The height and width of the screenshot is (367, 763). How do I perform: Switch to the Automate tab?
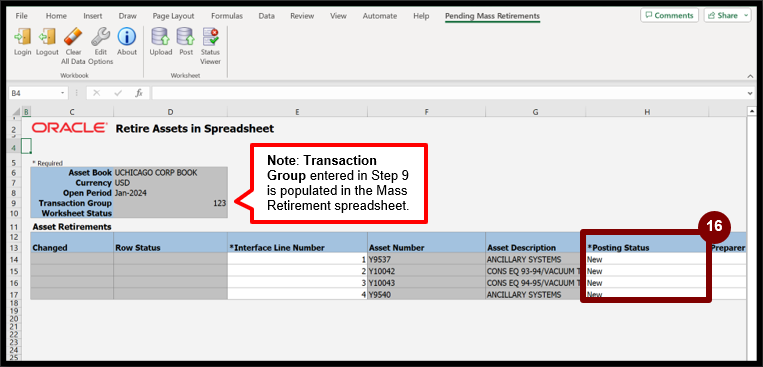click(380, 16)
